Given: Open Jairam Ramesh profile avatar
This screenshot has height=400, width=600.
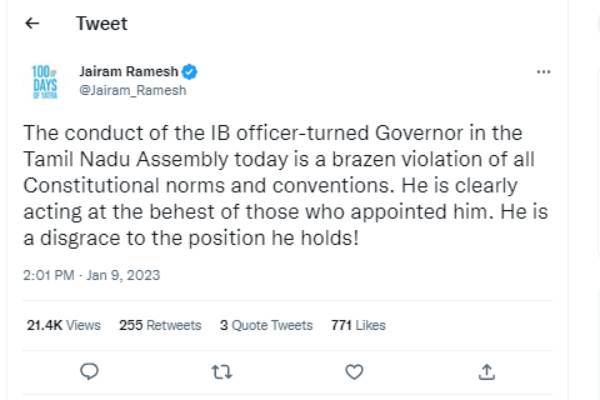Looking at the screenshot, I should click(47, 80).
